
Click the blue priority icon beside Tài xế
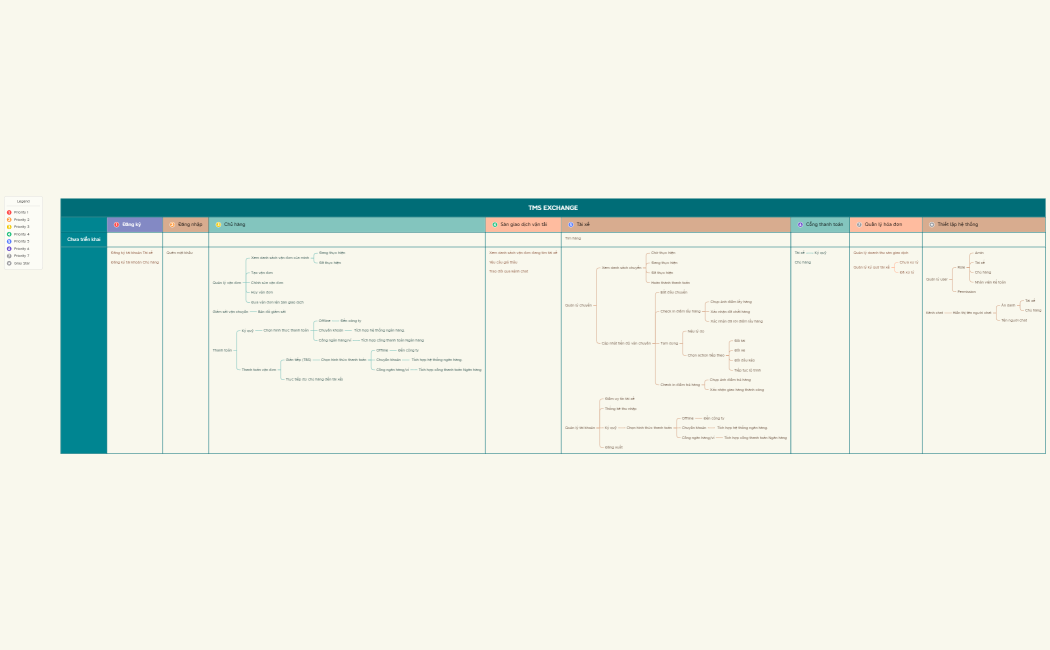[570, 225]
